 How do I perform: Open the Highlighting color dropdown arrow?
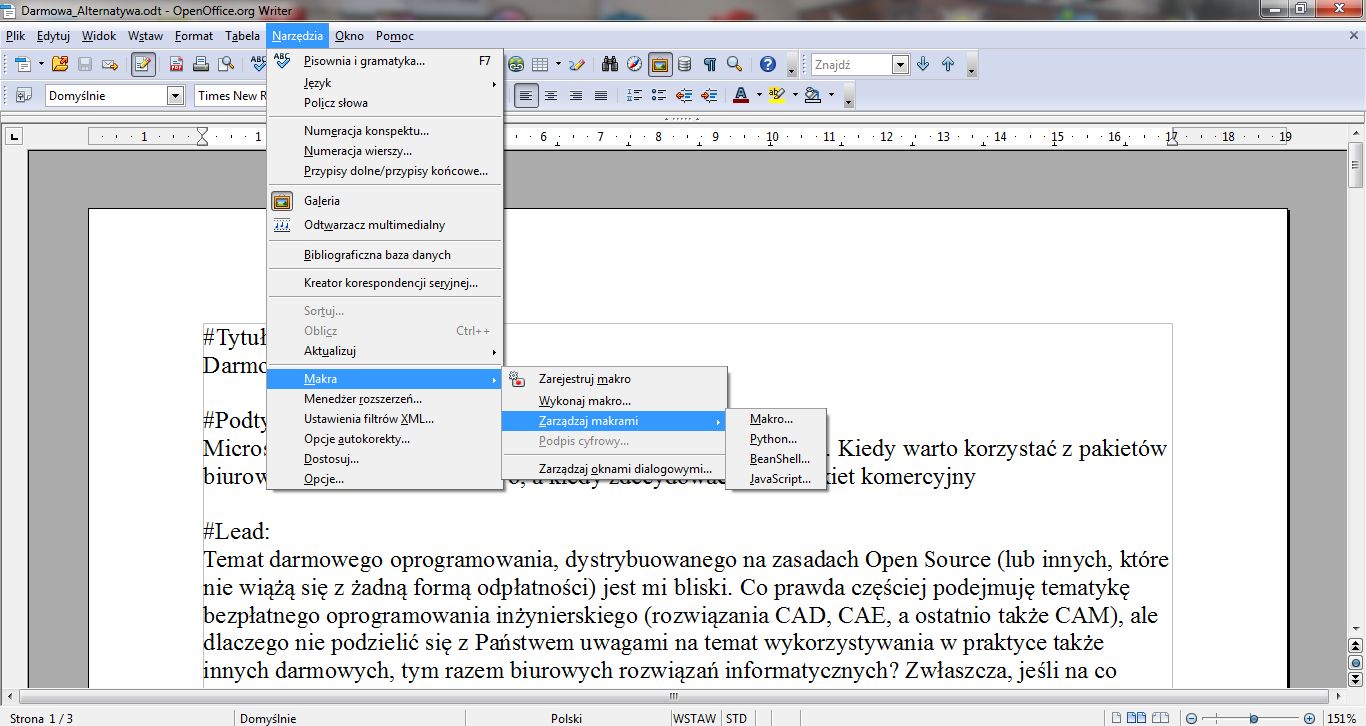(795, 96)
